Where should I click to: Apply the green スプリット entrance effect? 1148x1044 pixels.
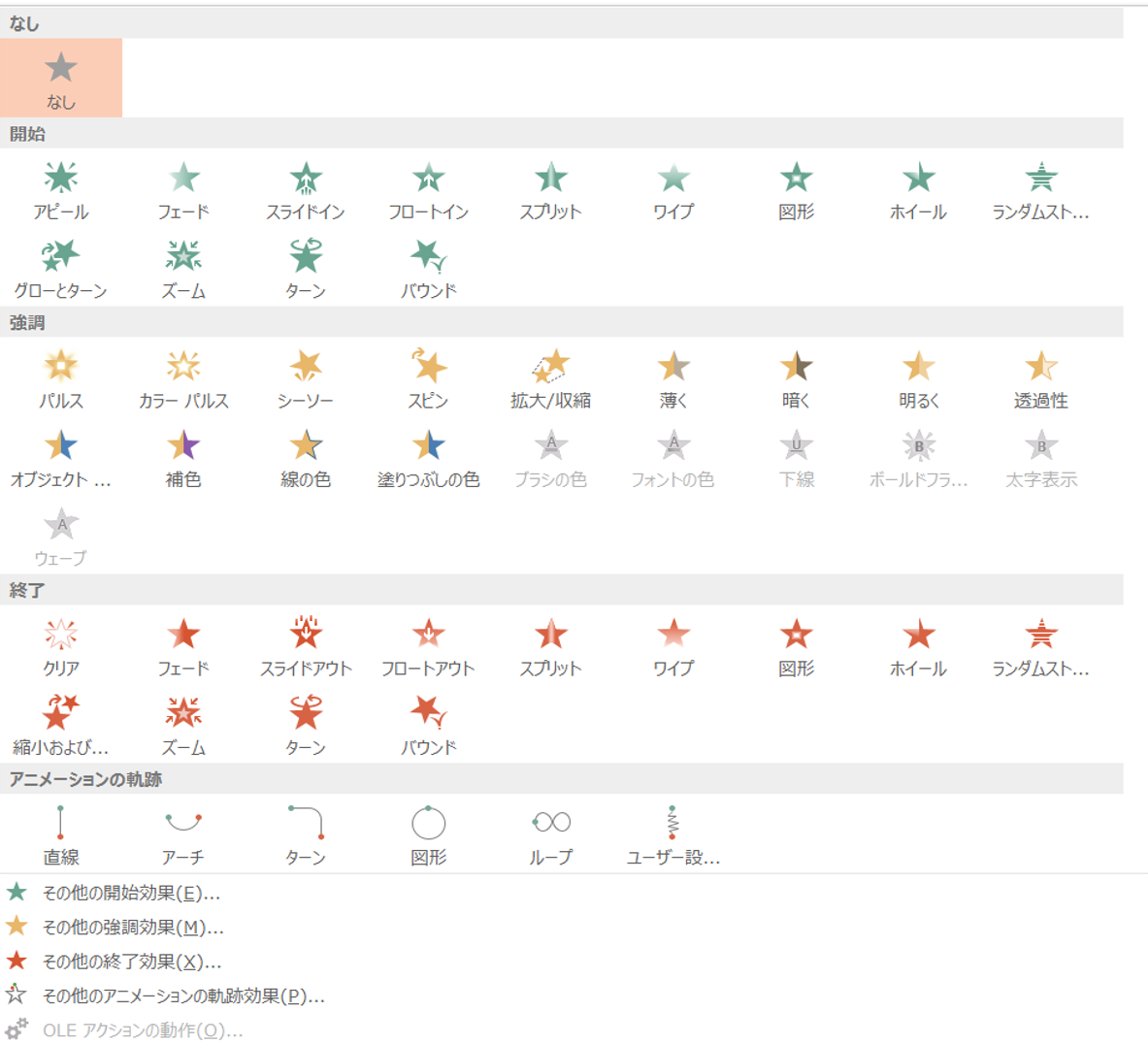pos(550,191)
